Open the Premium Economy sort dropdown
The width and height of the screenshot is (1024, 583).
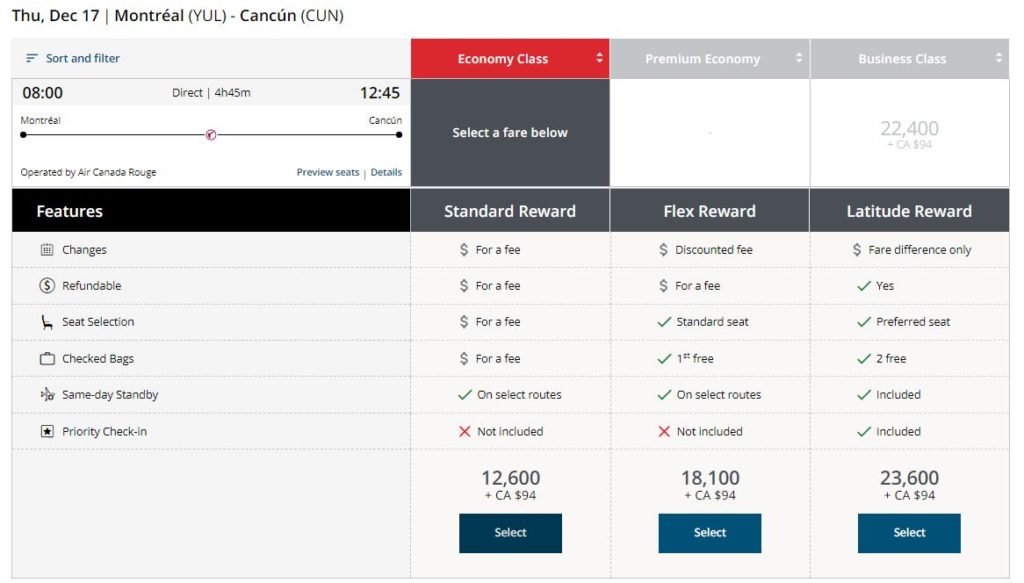[x=797, y=58]
